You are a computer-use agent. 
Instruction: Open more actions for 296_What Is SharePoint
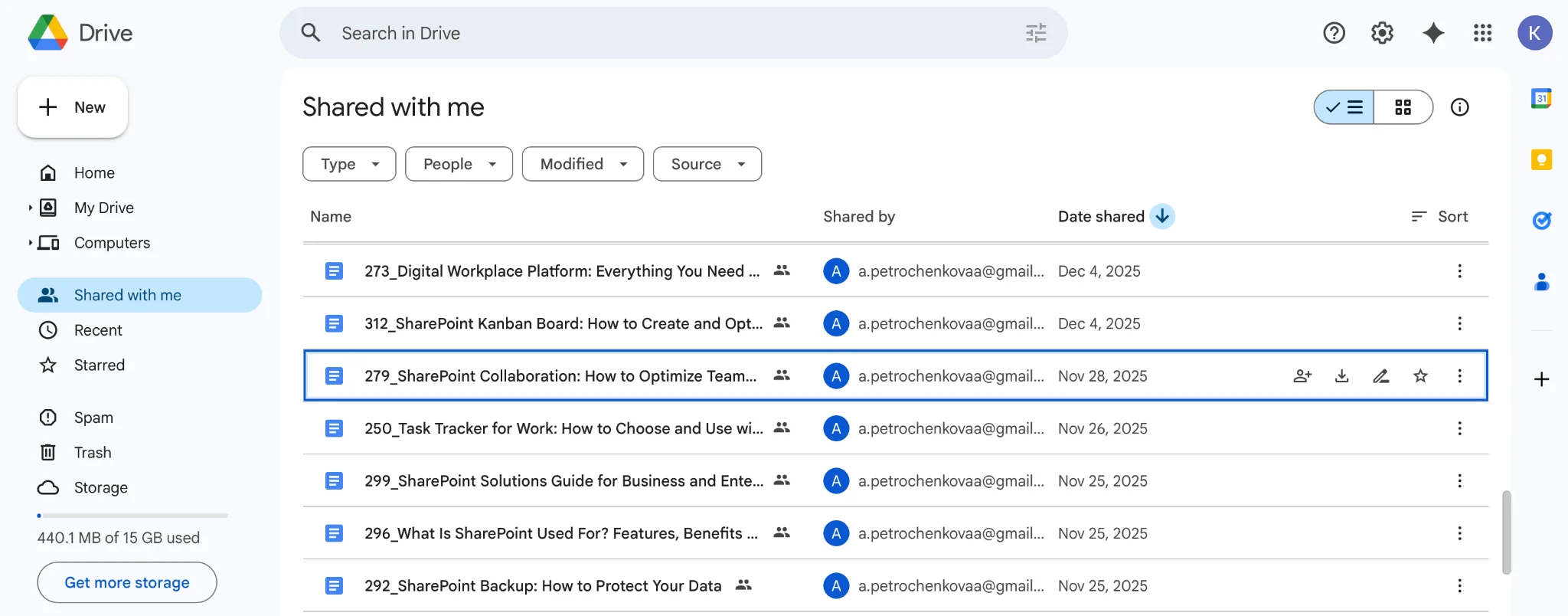[x=1459, y=533]
